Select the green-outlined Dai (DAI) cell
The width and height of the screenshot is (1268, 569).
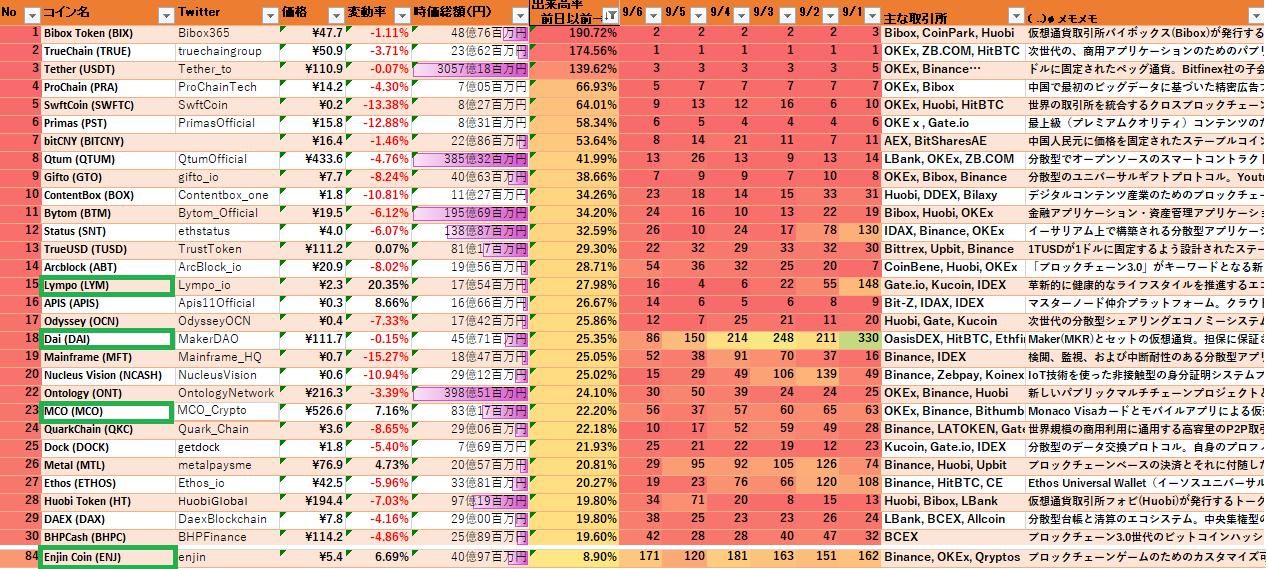(x=105, y=339)
